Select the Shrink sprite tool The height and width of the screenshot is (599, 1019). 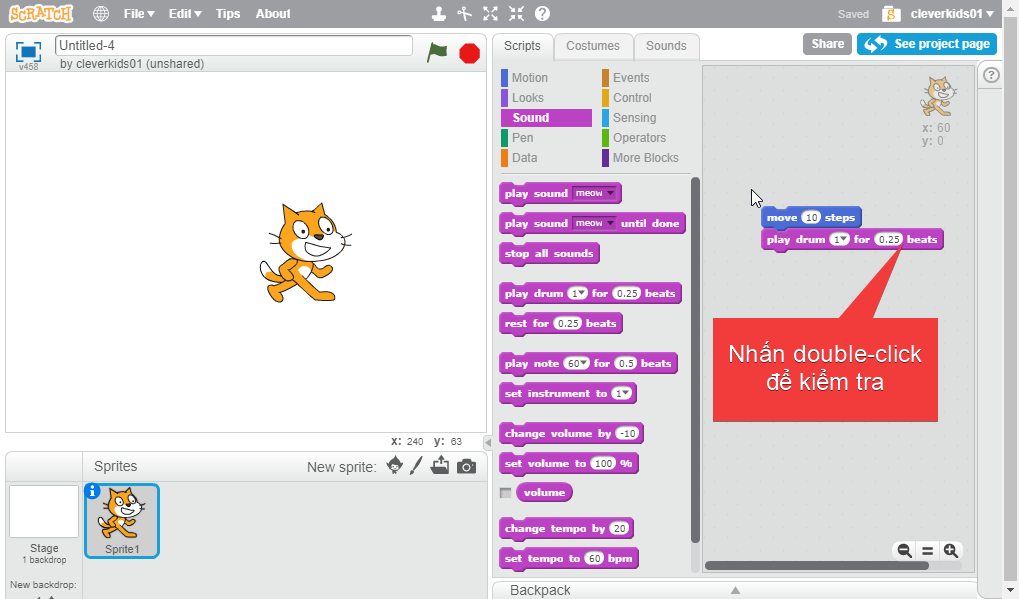pos(517,14)
